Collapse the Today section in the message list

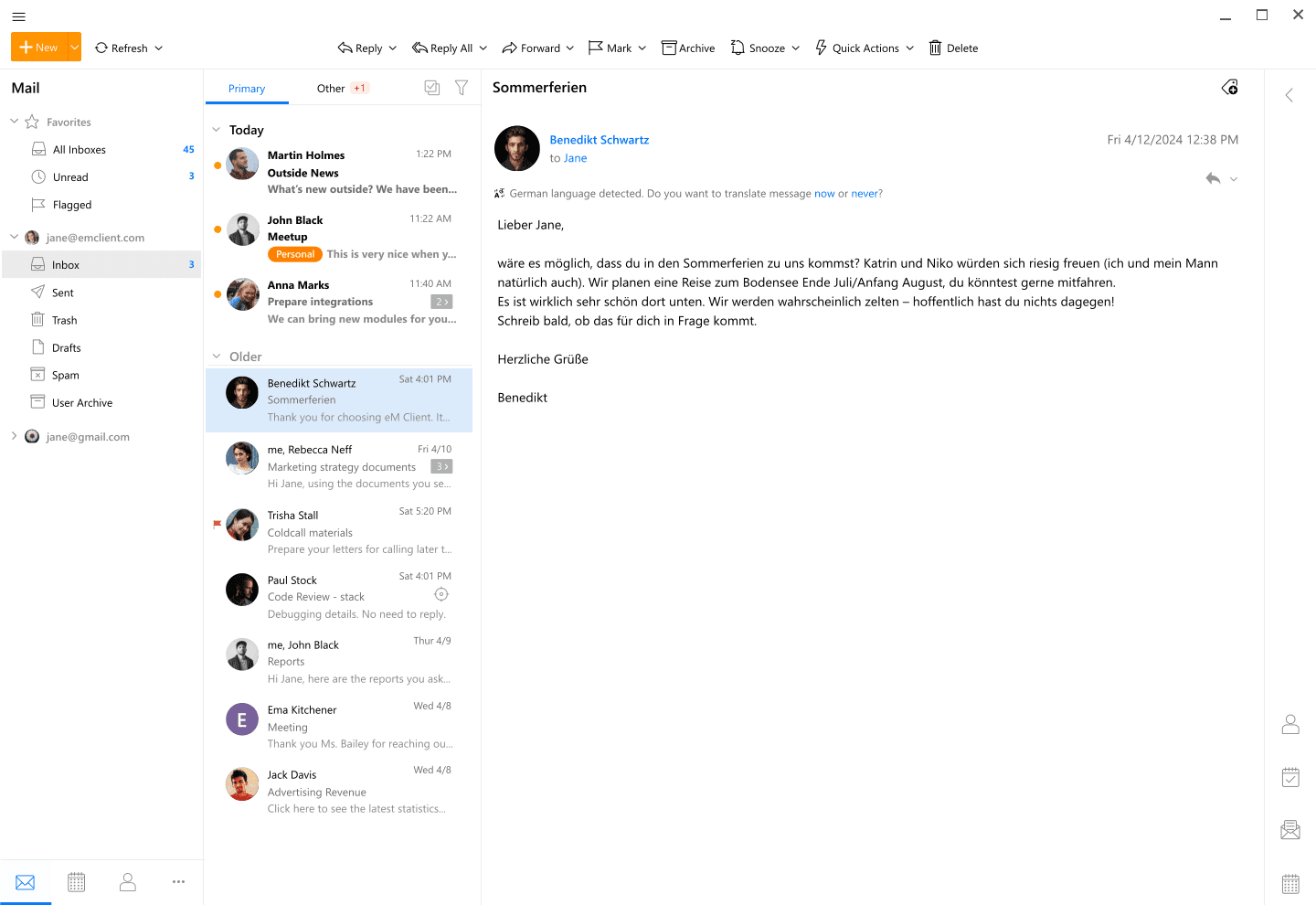pyautogui.click(x=218, y=130)
